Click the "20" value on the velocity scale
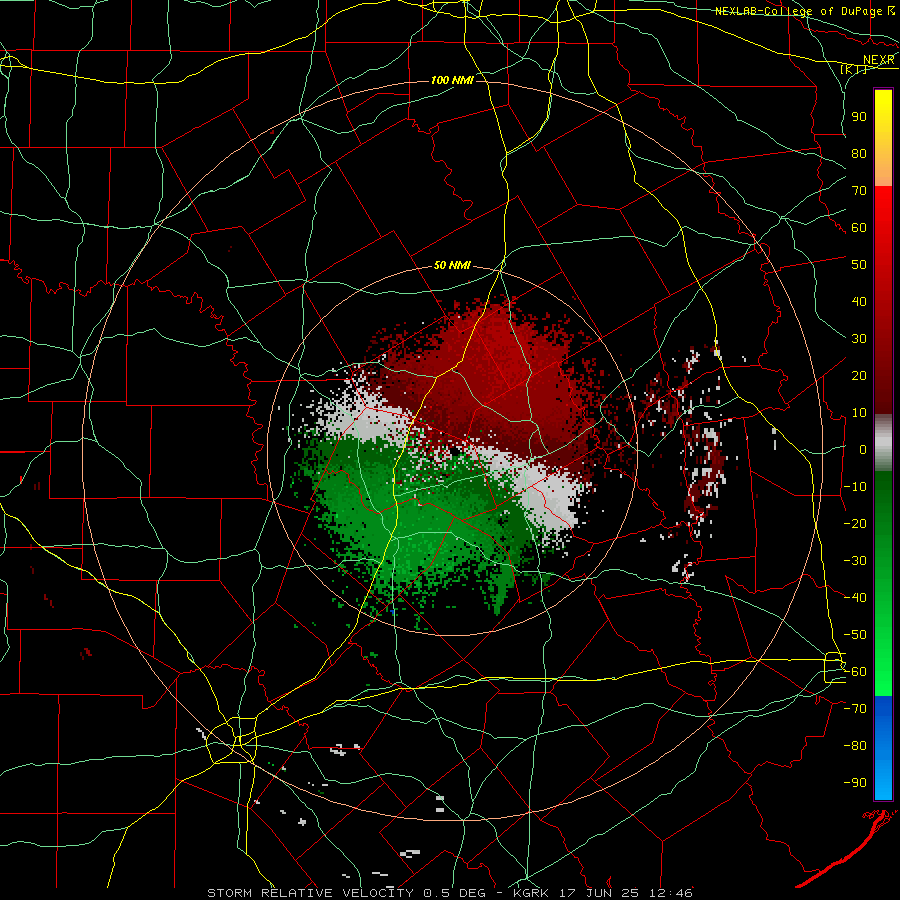Viewport: 900px width, 900px height. coord(859,376)
